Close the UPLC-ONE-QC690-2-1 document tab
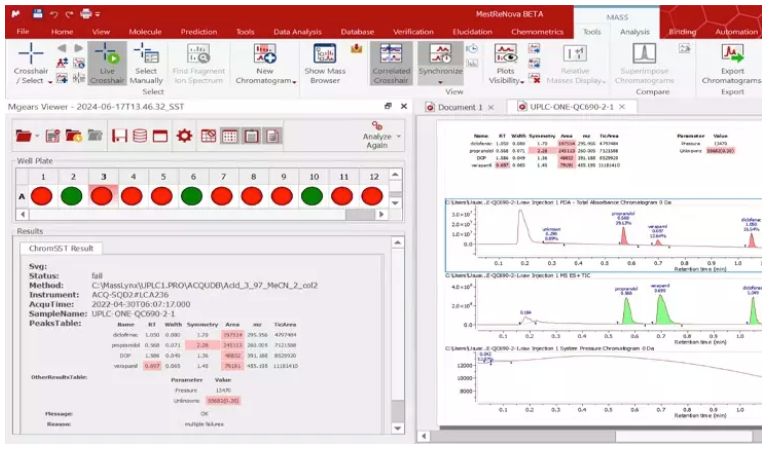Viewport: 768px width, 450px height. coord(621,106)
